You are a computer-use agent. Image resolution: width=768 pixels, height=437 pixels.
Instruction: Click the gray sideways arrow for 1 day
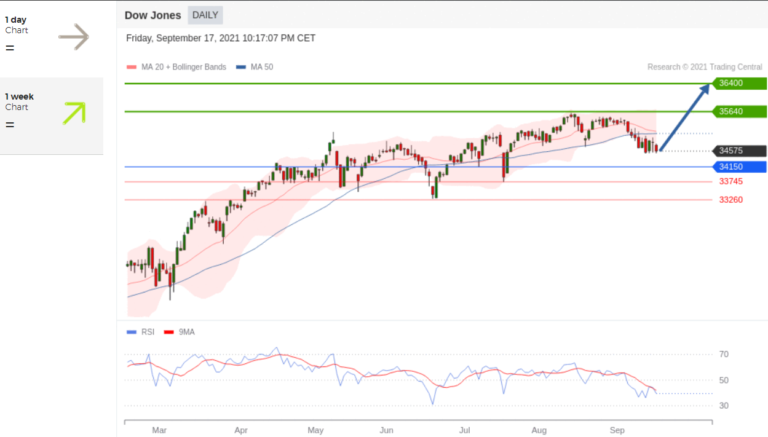[74, 37]
